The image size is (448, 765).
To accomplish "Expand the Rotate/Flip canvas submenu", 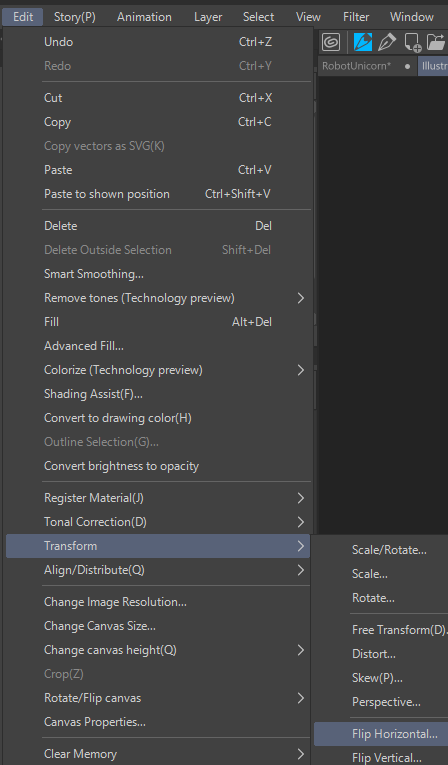I will [158, 698].
